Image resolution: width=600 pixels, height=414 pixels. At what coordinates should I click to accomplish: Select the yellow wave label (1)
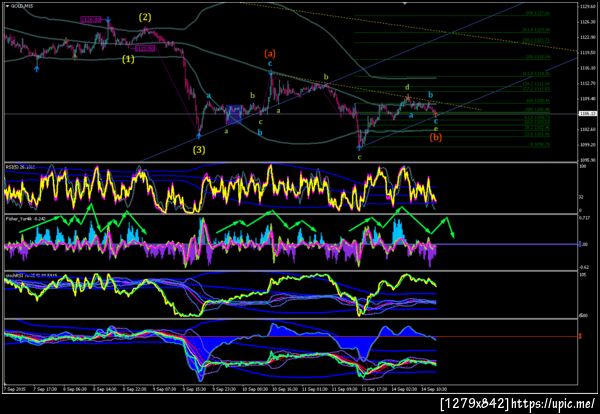(128, 59)
